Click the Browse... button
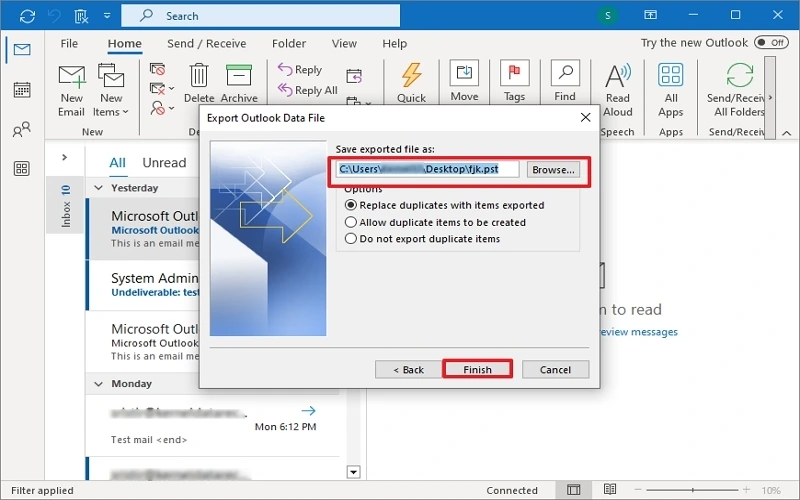The width and height of the screenshot is (800, 500). click(553, 170)
